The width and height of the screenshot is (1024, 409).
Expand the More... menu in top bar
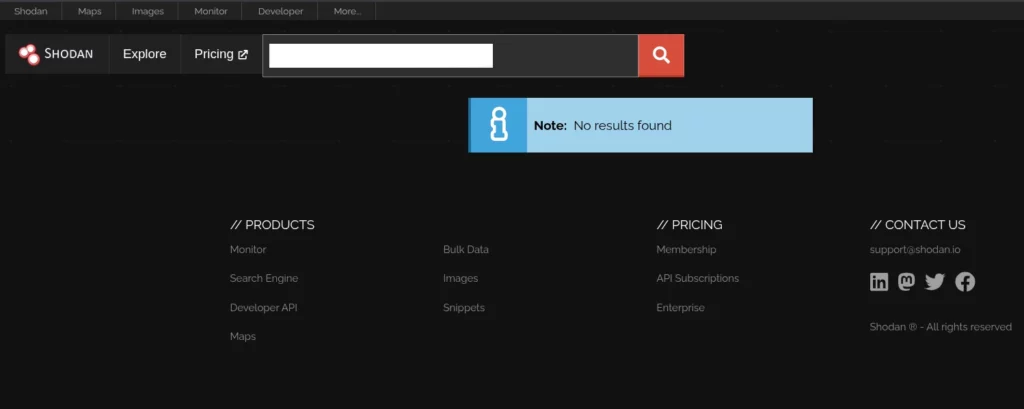[x=347, y=11]
